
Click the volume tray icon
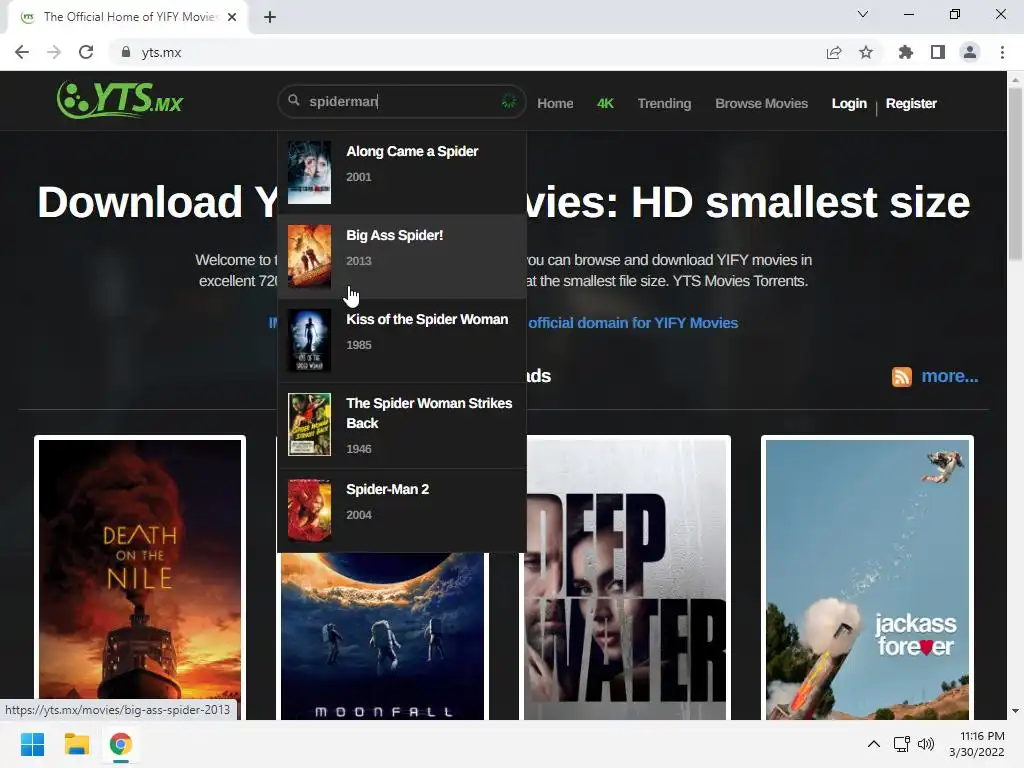(x=926, y=744)
